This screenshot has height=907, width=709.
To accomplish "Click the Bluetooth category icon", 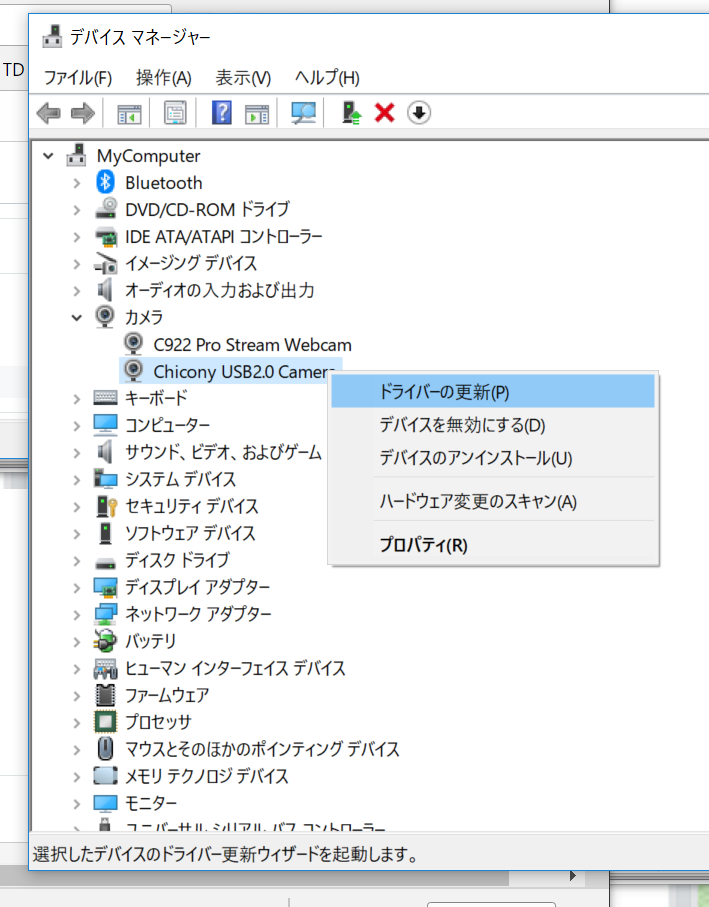I will [105, 183].
